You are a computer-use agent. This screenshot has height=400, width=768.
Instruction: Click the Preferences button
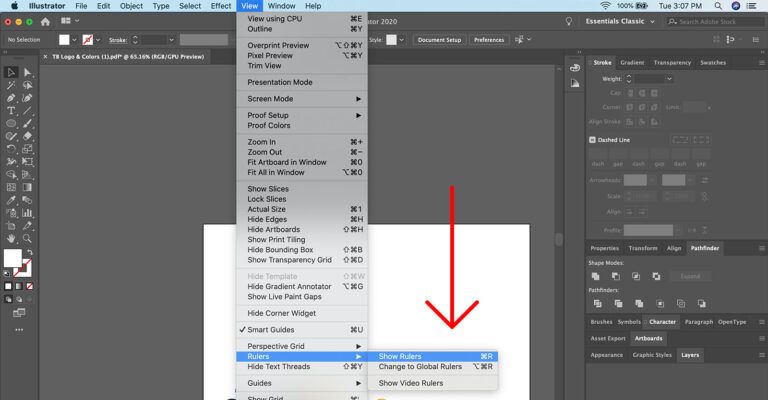[489, 40]
